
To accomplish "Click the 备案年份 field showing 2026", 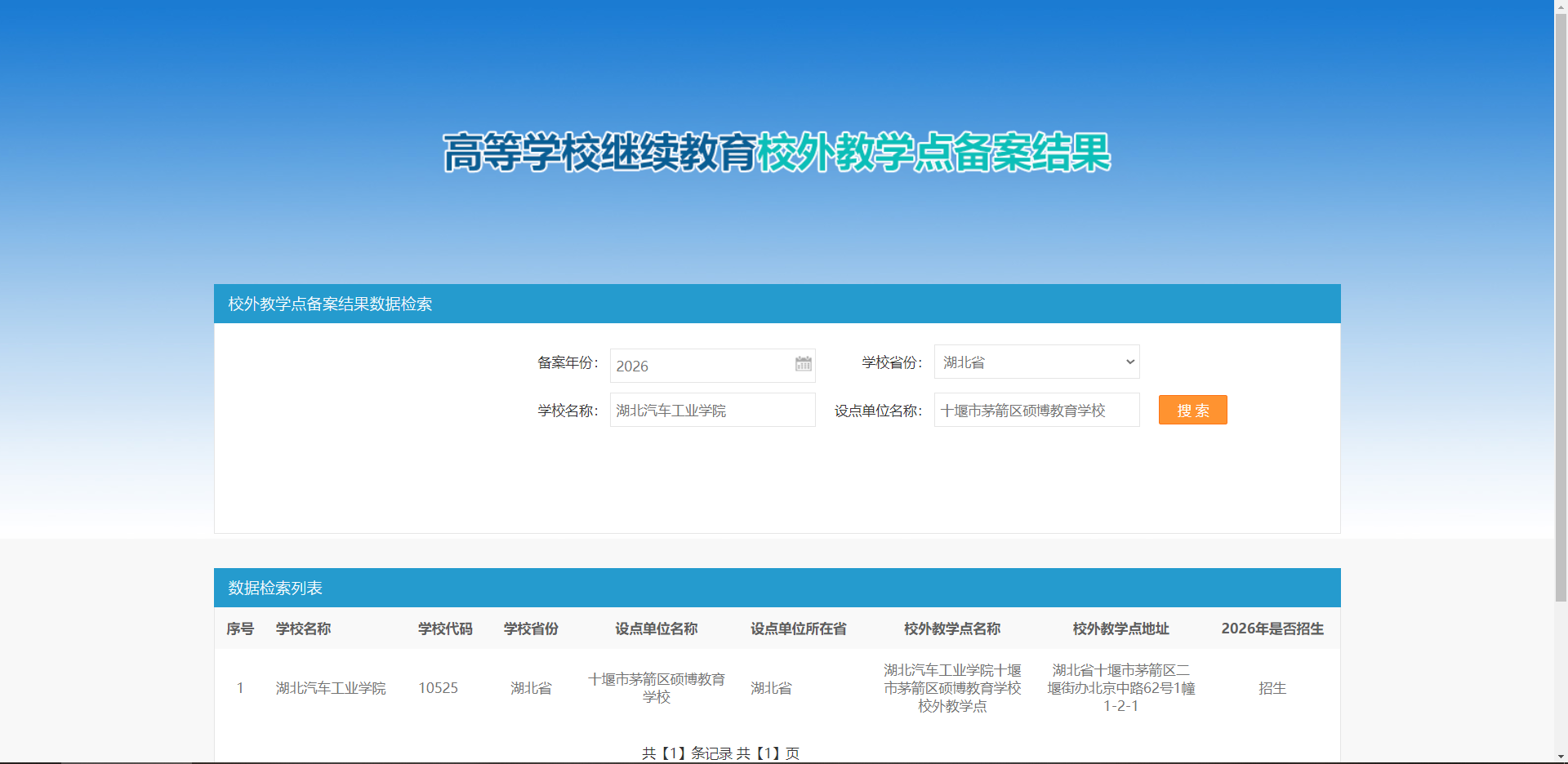I will click(x=712, y=366).
